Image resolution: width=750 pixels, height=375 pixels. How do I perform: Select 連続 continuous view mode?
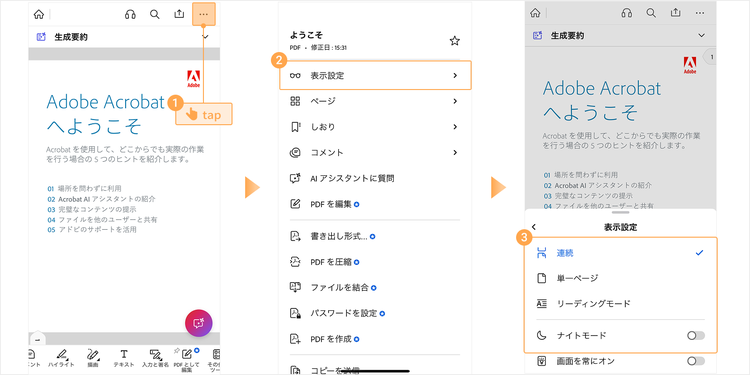(x=621, y=253)
